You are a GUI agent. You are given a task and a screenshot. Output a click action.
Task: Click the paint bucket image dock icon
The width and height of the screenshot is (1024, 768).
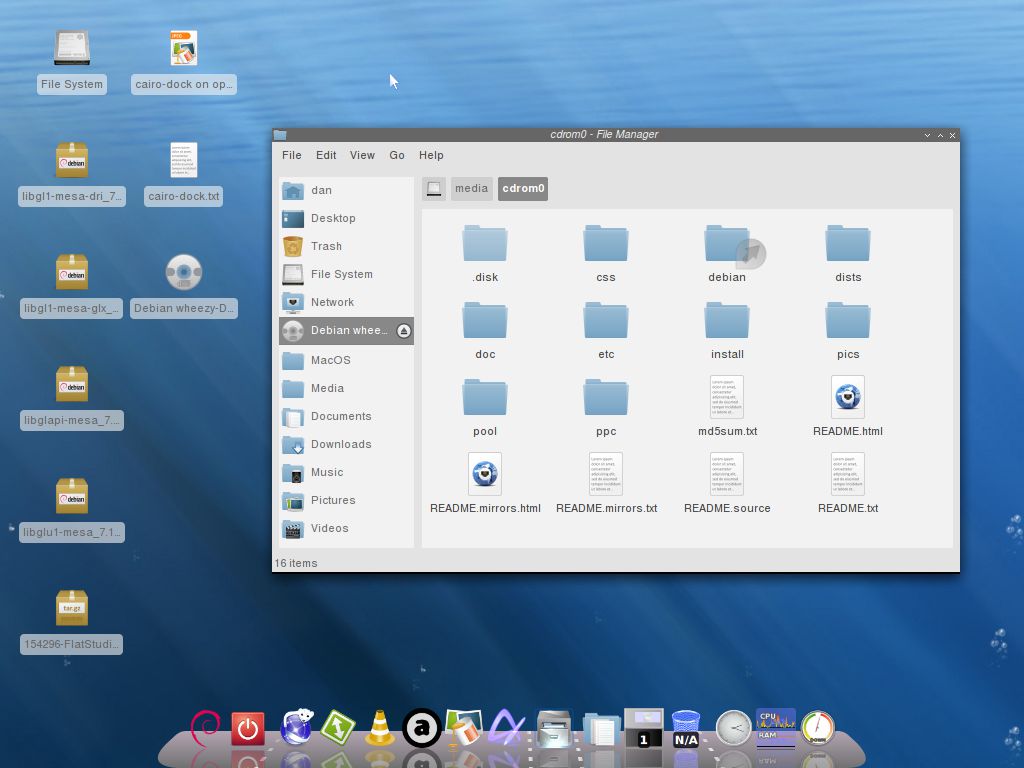pos(464,728)
